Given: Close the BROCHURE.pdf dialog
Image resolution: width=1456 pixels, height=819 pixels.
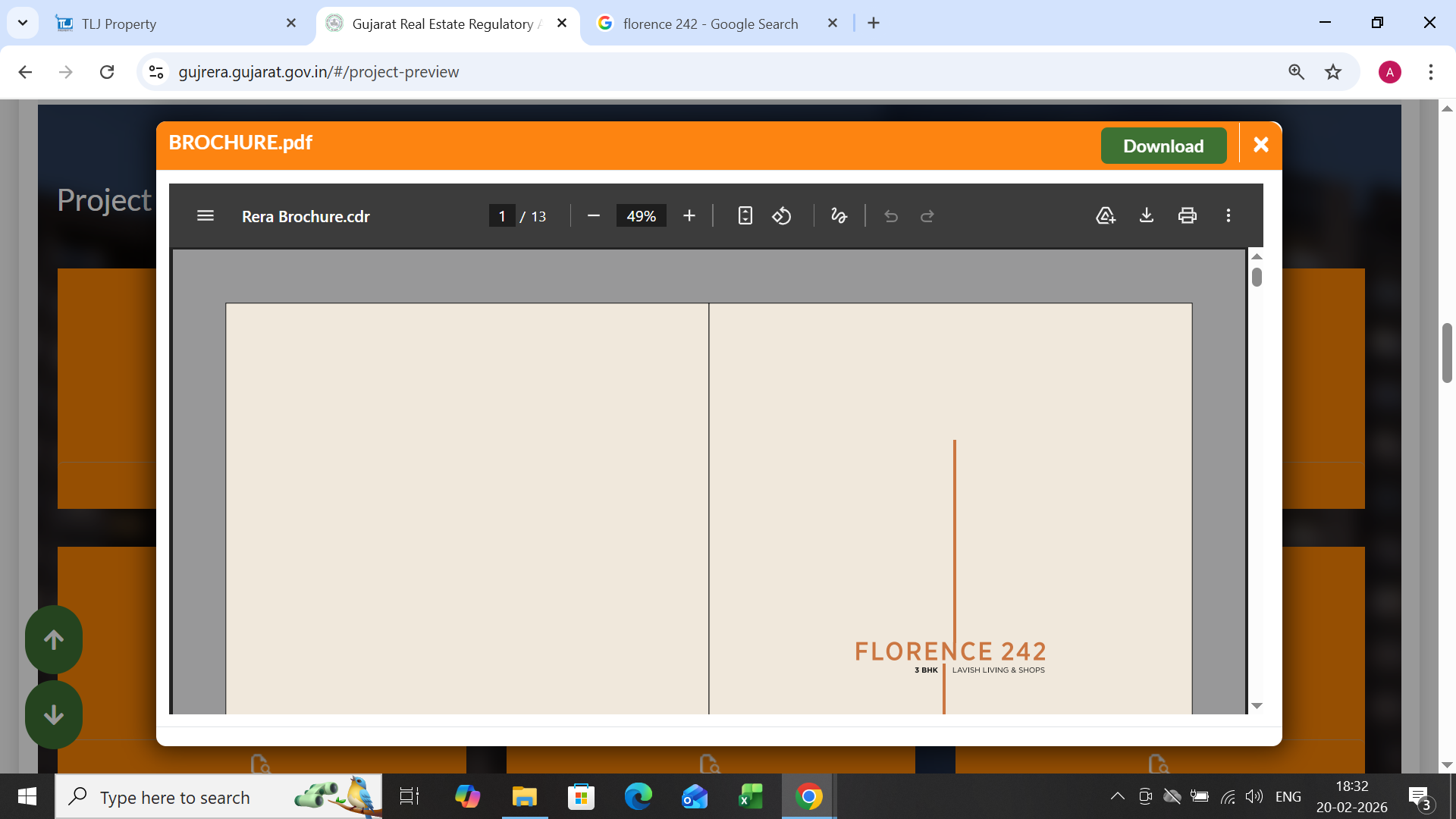Looking at the screenshot, I should [1260, 145].
